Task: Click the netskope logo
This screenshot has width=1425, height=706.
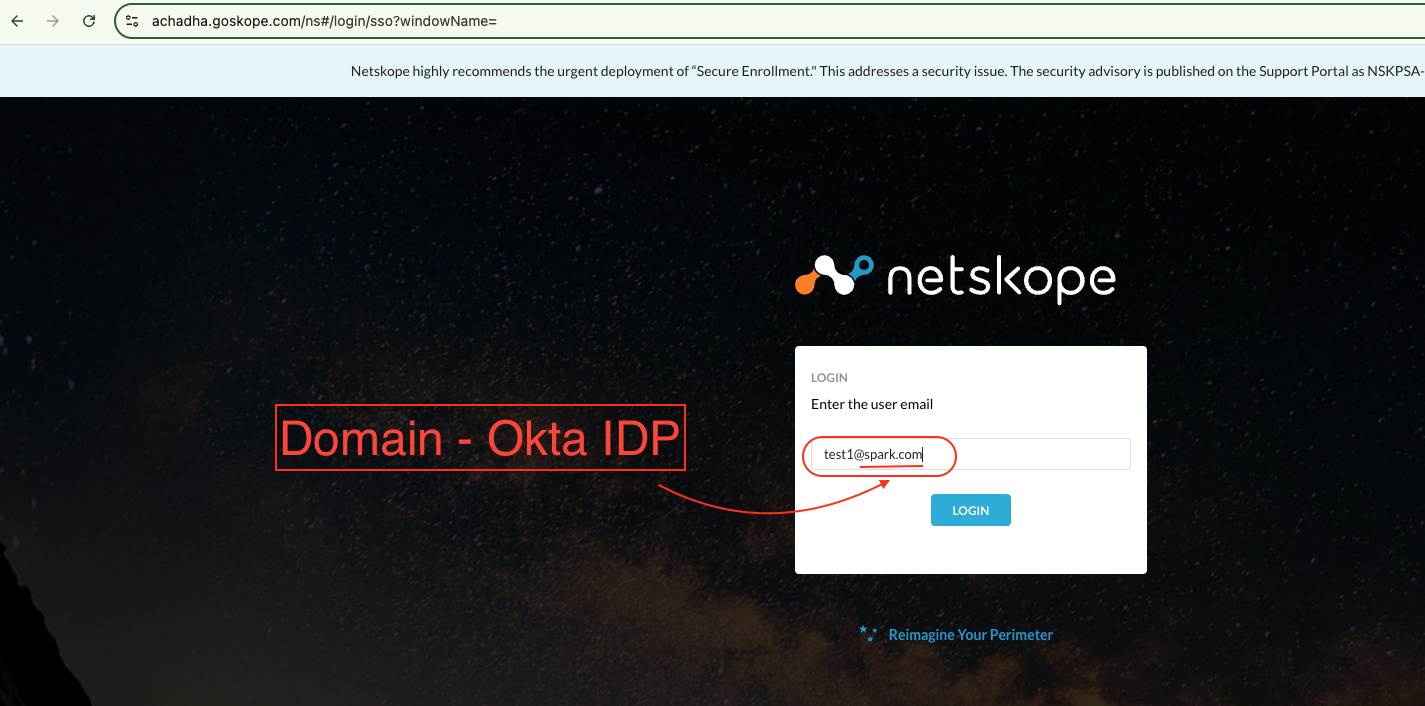Action: [x=955, y=277]
